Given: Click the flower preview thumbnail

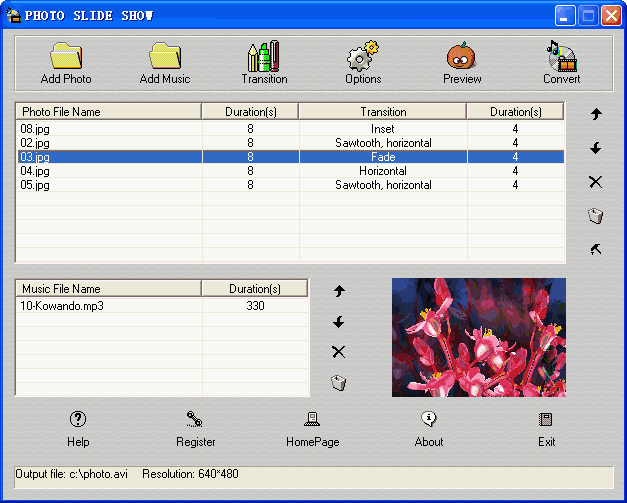Looking at the screenshot, I should point(478,337).
